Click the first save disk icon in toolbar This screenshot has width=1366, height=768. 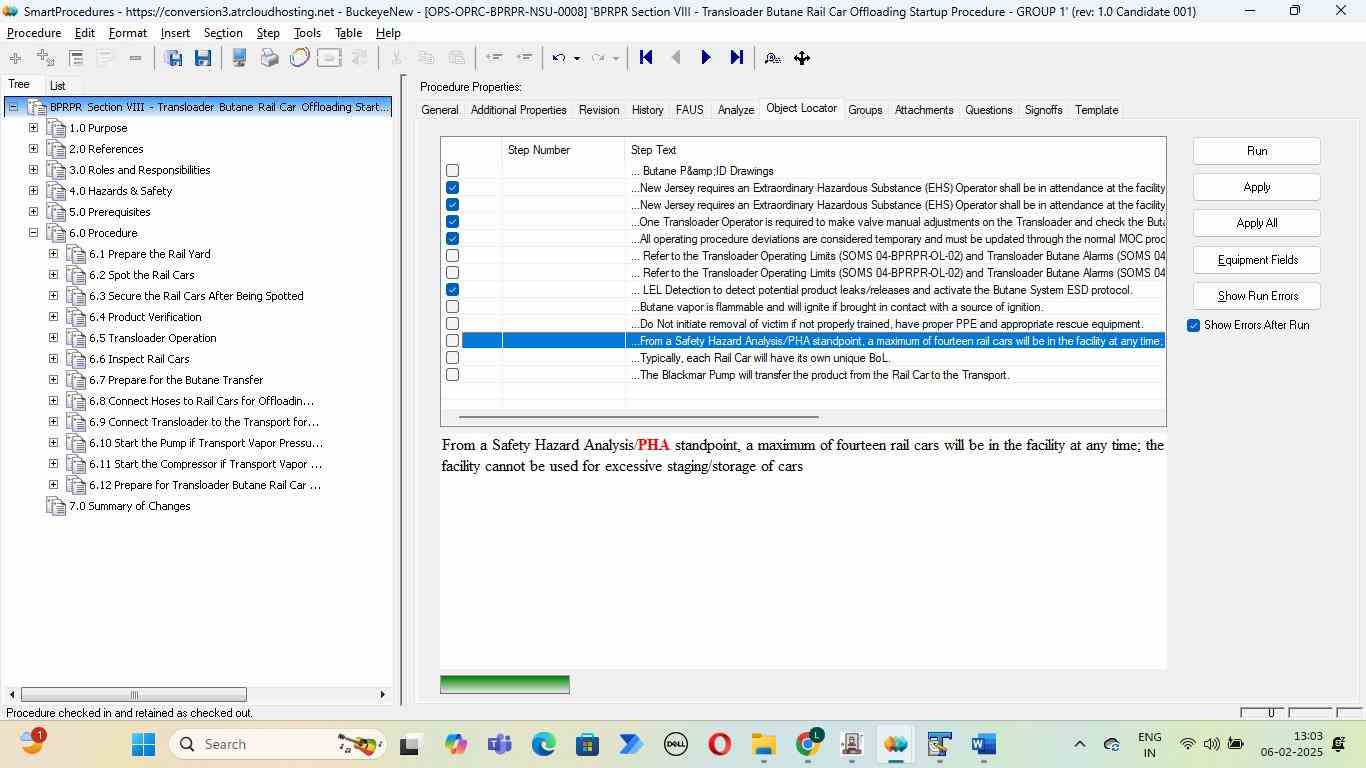coord(173,58)
